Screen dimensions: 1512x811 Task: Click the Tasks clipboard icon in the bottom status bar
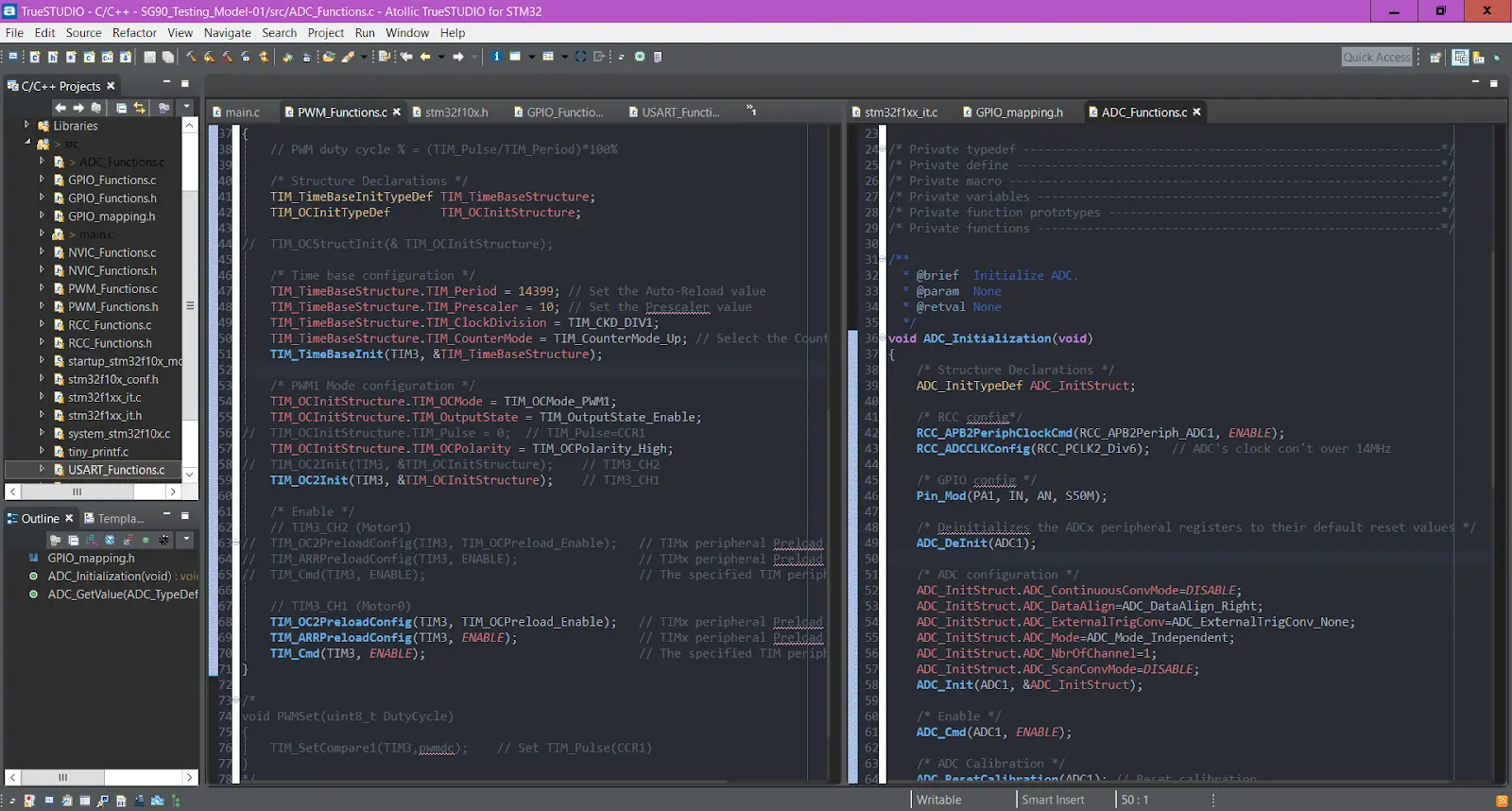point(66,801)
